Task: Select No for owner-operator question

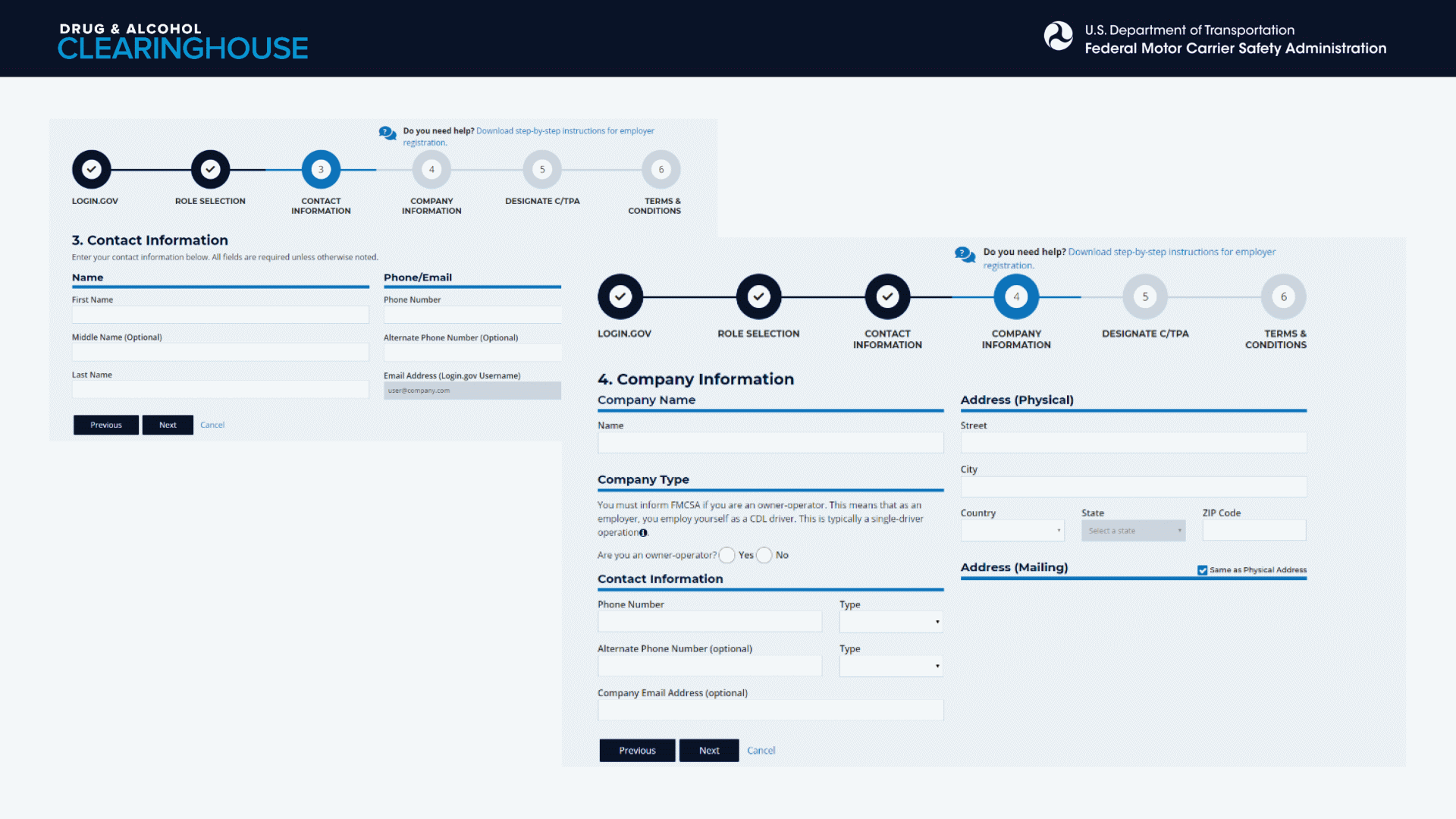Action: (x=764, y=555)
